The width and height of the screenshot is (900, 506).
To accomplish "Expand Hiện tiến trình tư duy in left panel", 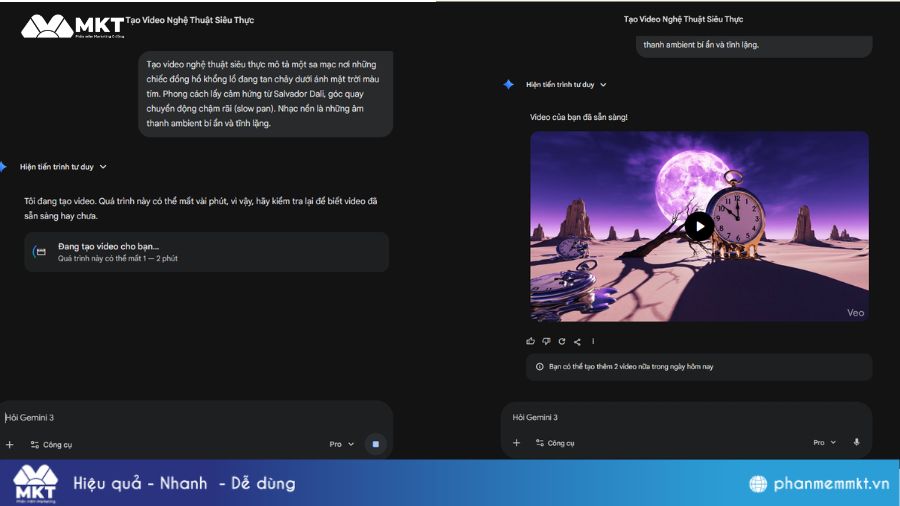I will point(63,167).
